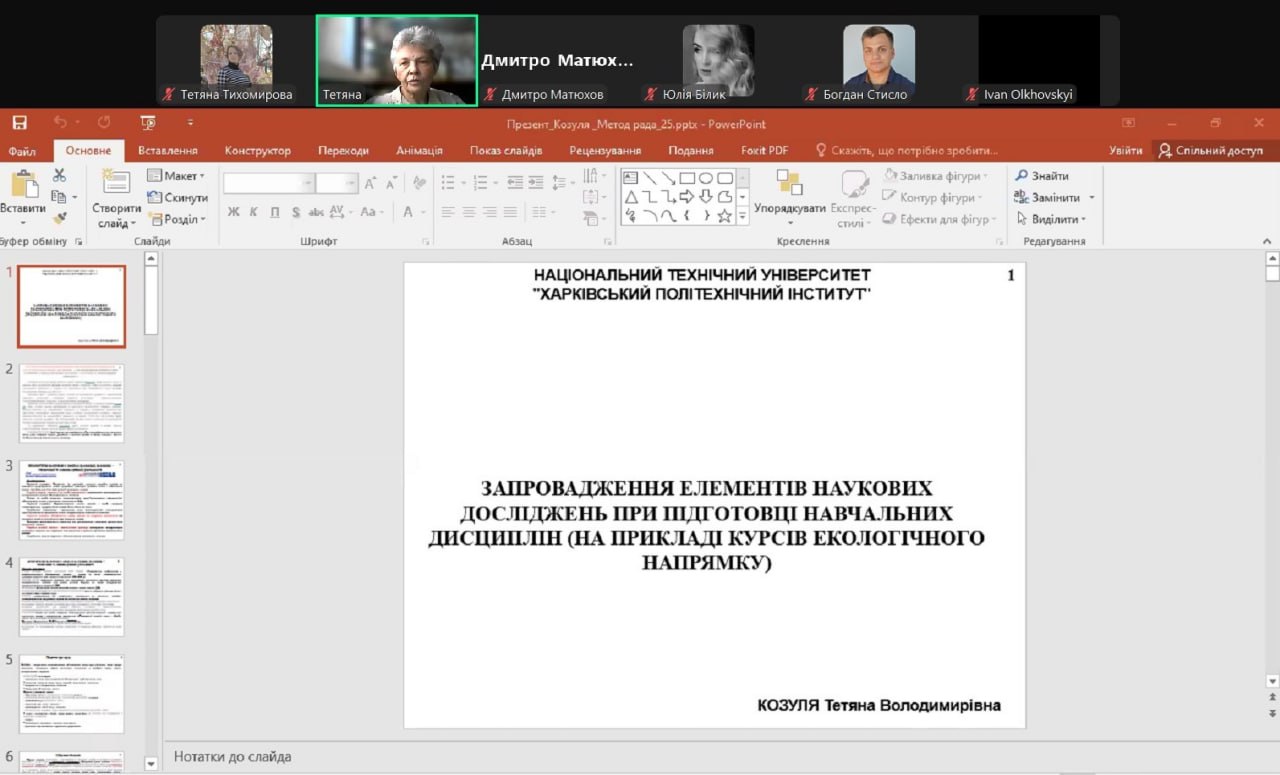Expand the Розділ section dropdown

pos(176,219)
